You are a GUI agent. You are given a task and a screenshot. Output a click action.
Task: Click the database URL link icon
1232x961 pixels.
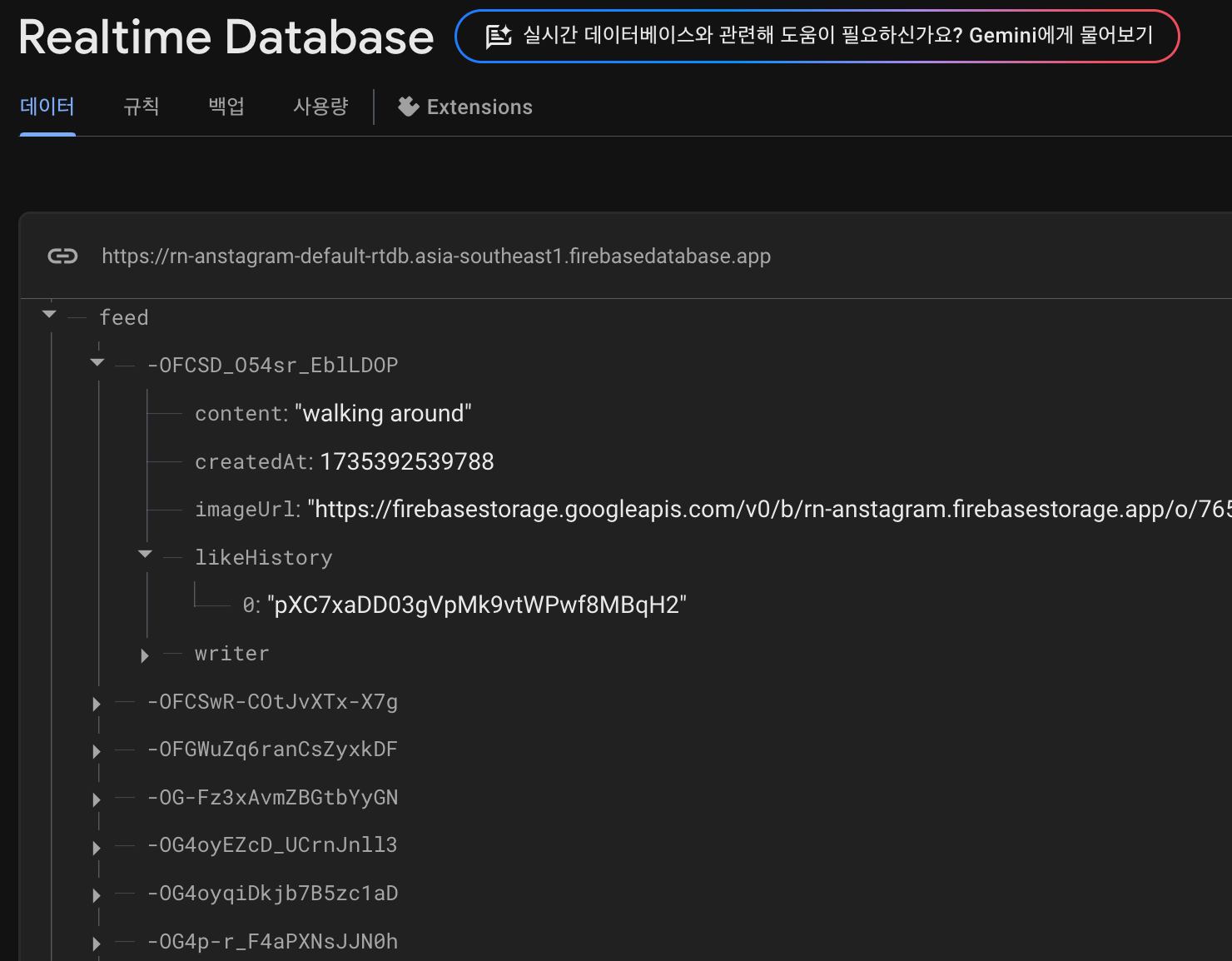click(62, 256)
